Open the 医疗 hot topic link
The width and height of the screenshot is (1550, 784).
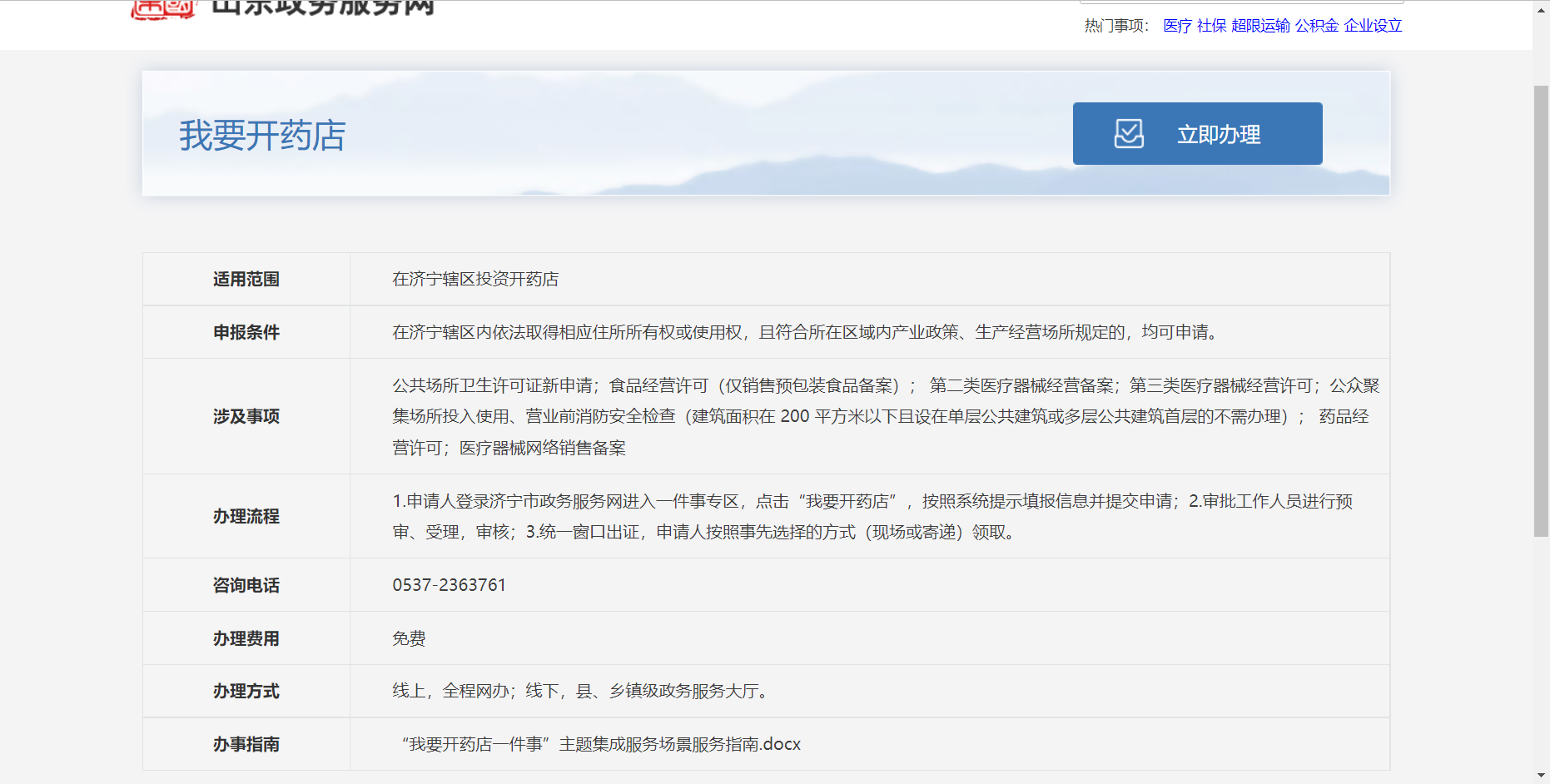coord(1177,26)
